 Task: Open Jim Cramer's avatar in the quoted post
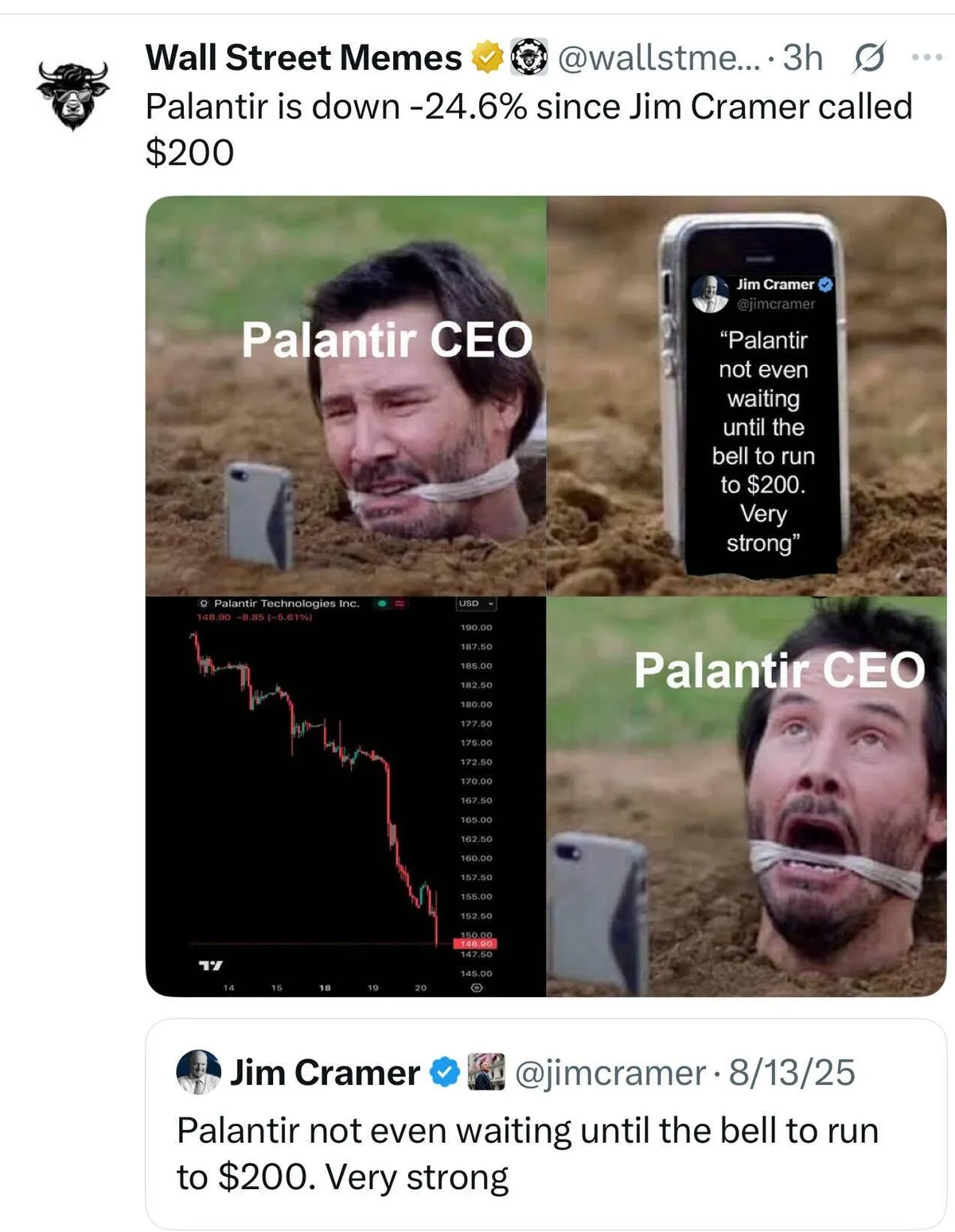tap(197, 1071)
